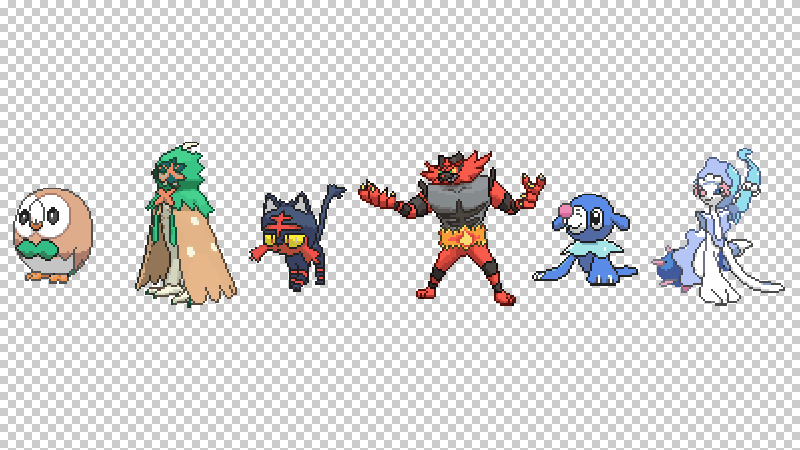The image size is (800, 450).
Task: Click the Rowlet owl sprite
Action: (53, 235)
